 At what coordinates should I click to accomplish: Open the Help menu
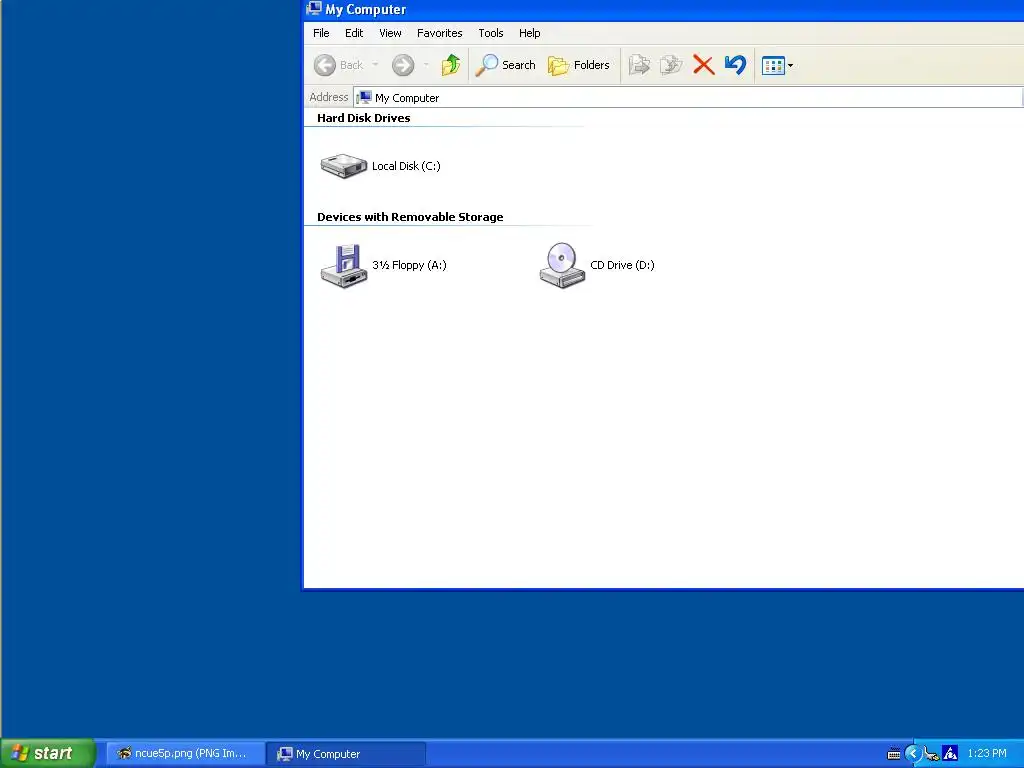[529, 33]
